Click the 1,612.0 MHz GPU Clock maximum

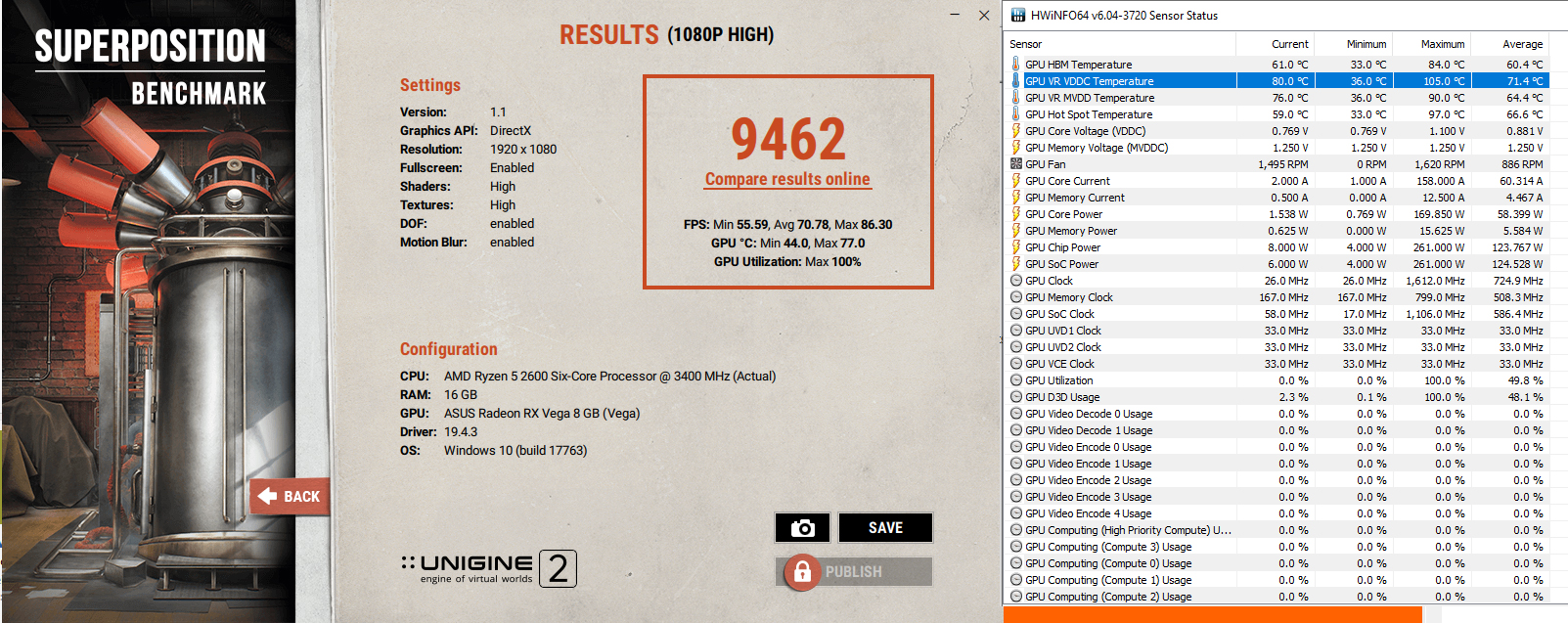click(x=1435, y=281)
